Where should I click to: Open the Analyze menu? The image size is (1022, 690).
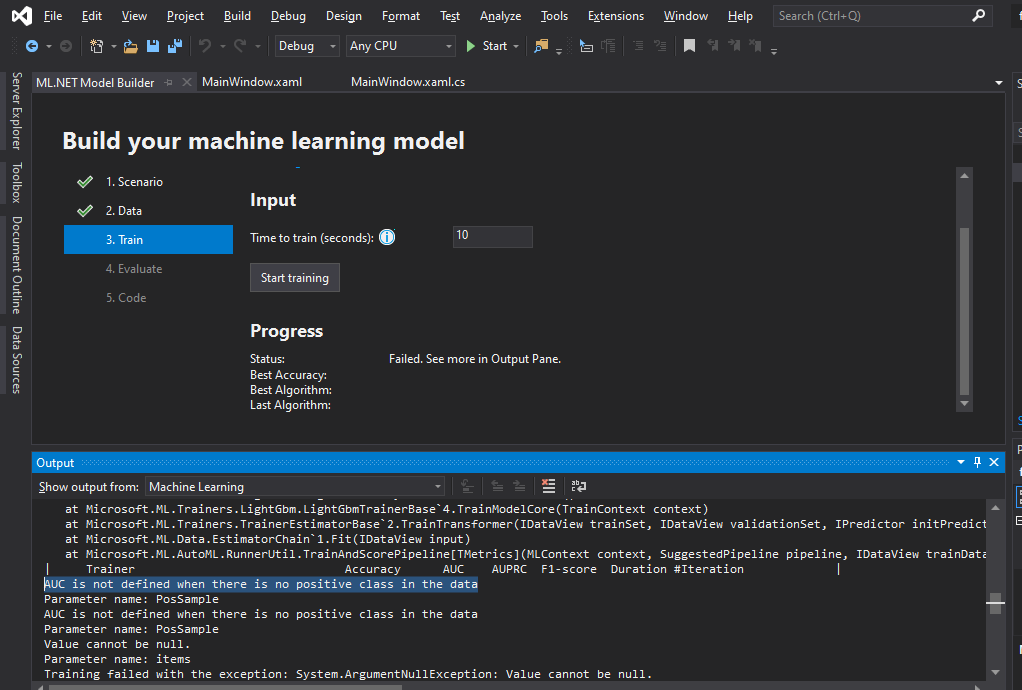500,16
